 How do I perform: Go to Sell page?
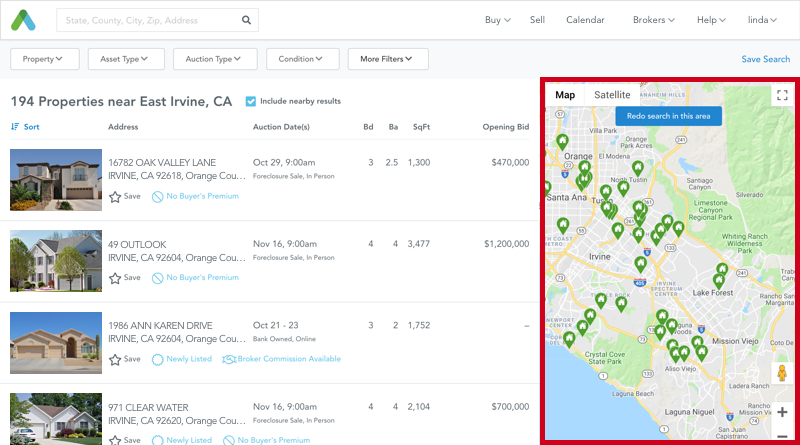[x=537, y=20]
